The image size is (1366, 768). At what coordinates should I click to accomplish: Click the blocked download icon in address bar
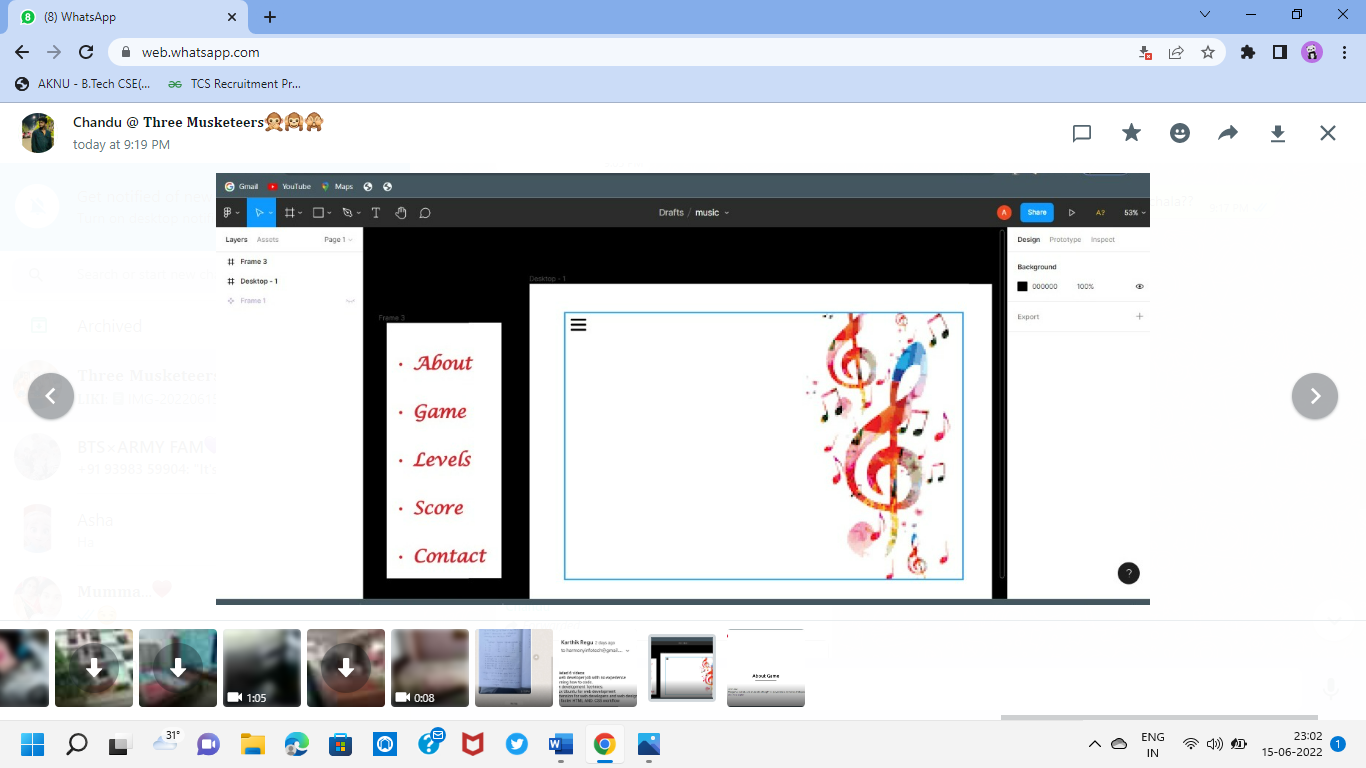coord(1146,52)
